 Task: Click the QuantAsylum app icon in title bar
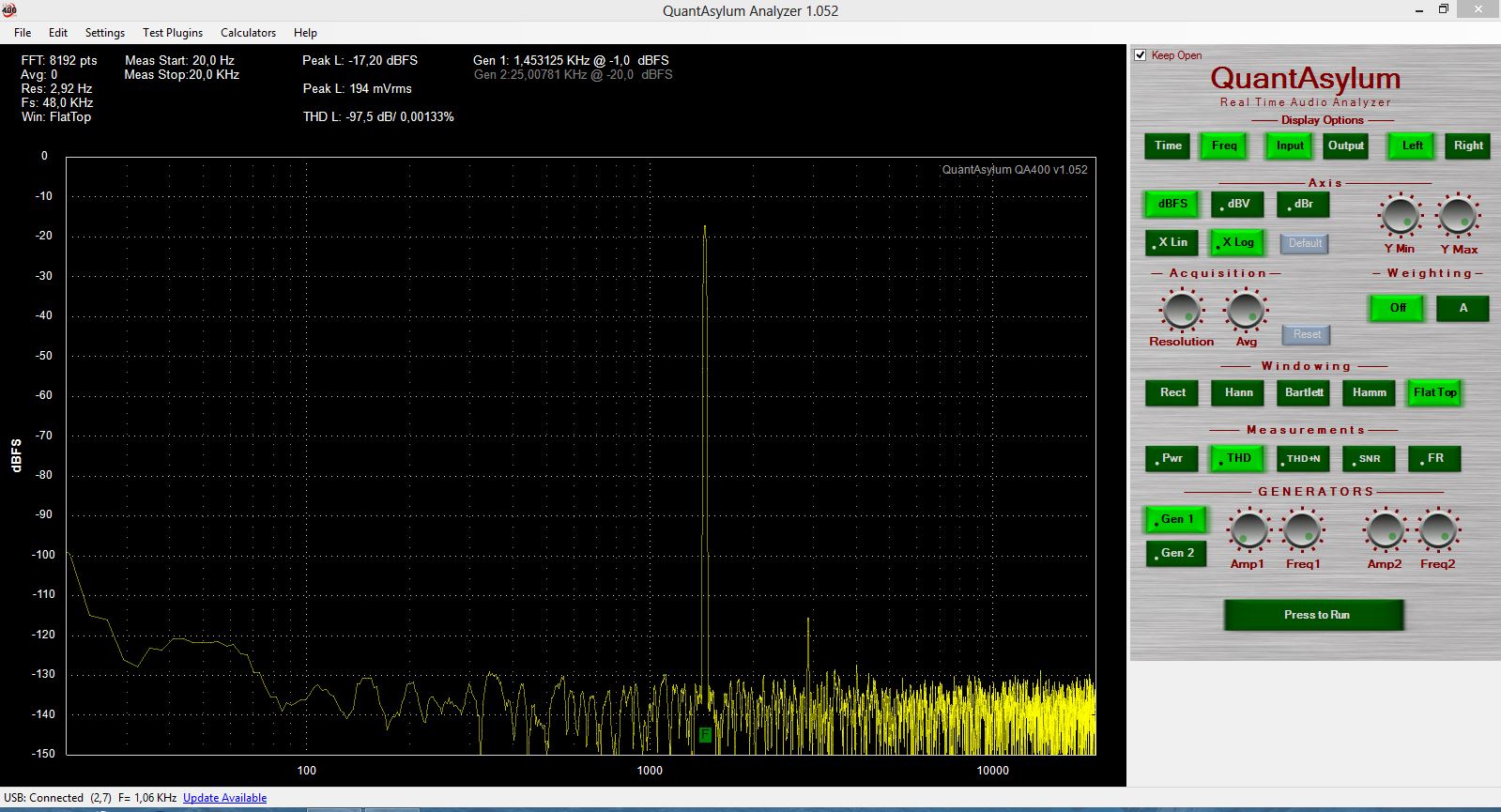(9, 10)
